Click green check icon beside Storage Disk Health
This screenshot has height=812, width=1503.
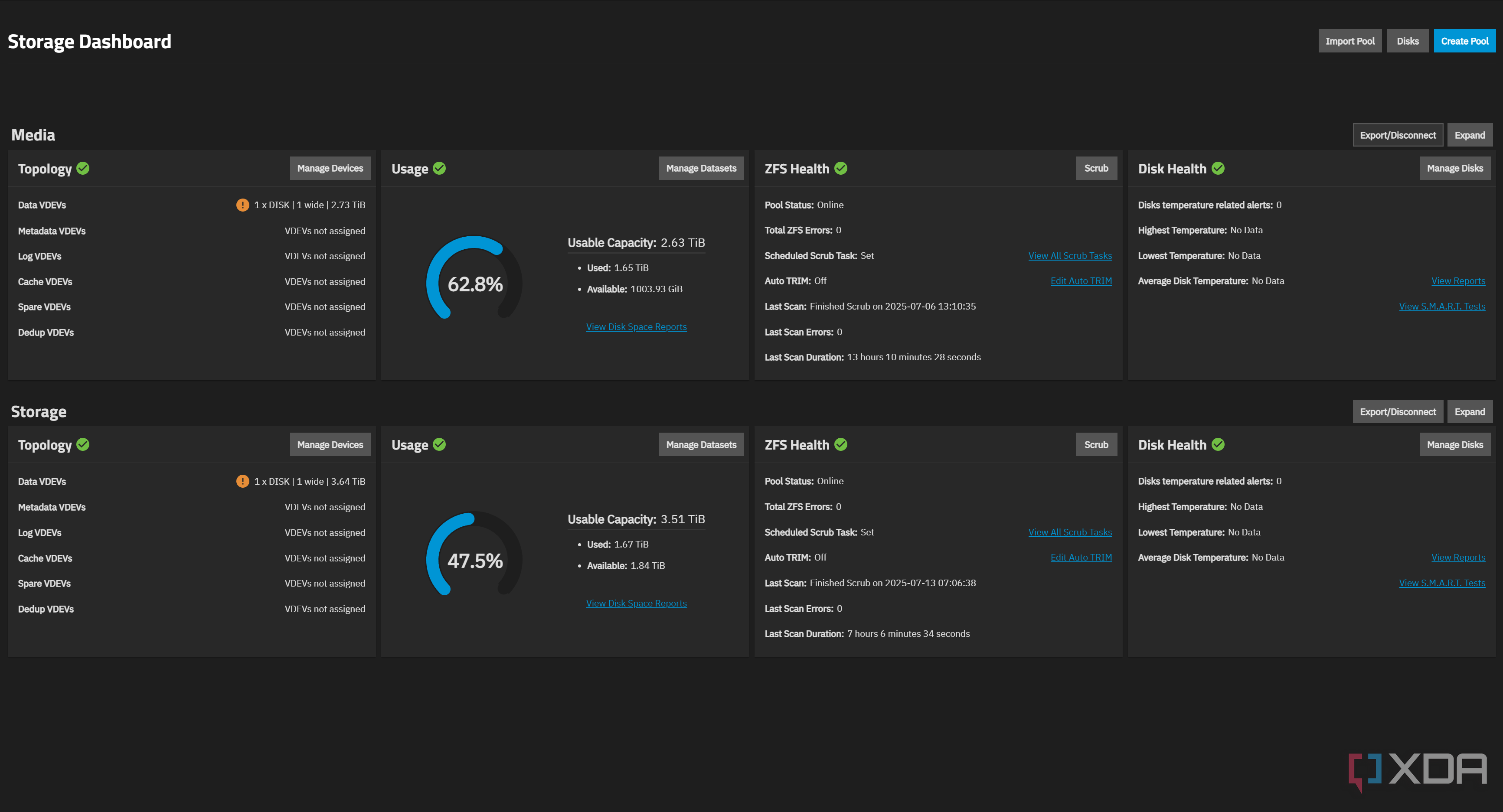pos(1218,444)
